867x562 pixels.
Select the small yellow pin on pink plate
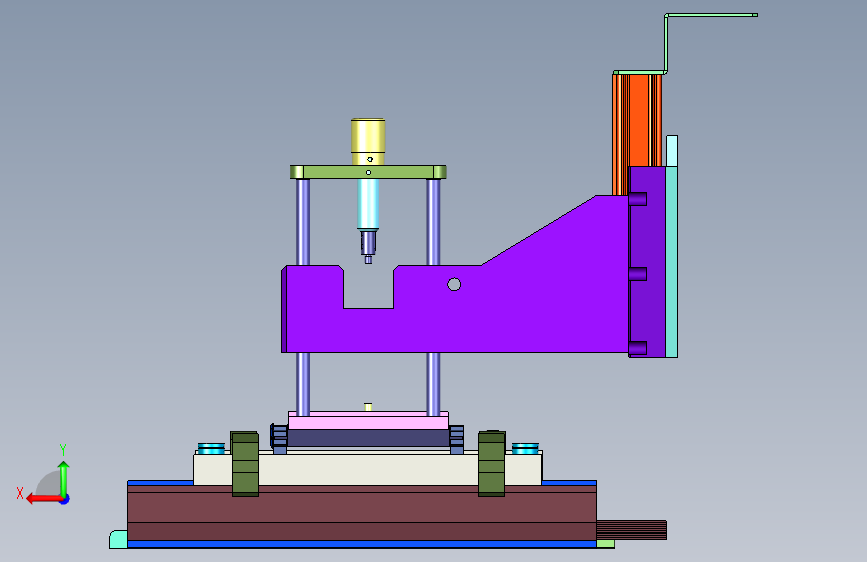368,407
